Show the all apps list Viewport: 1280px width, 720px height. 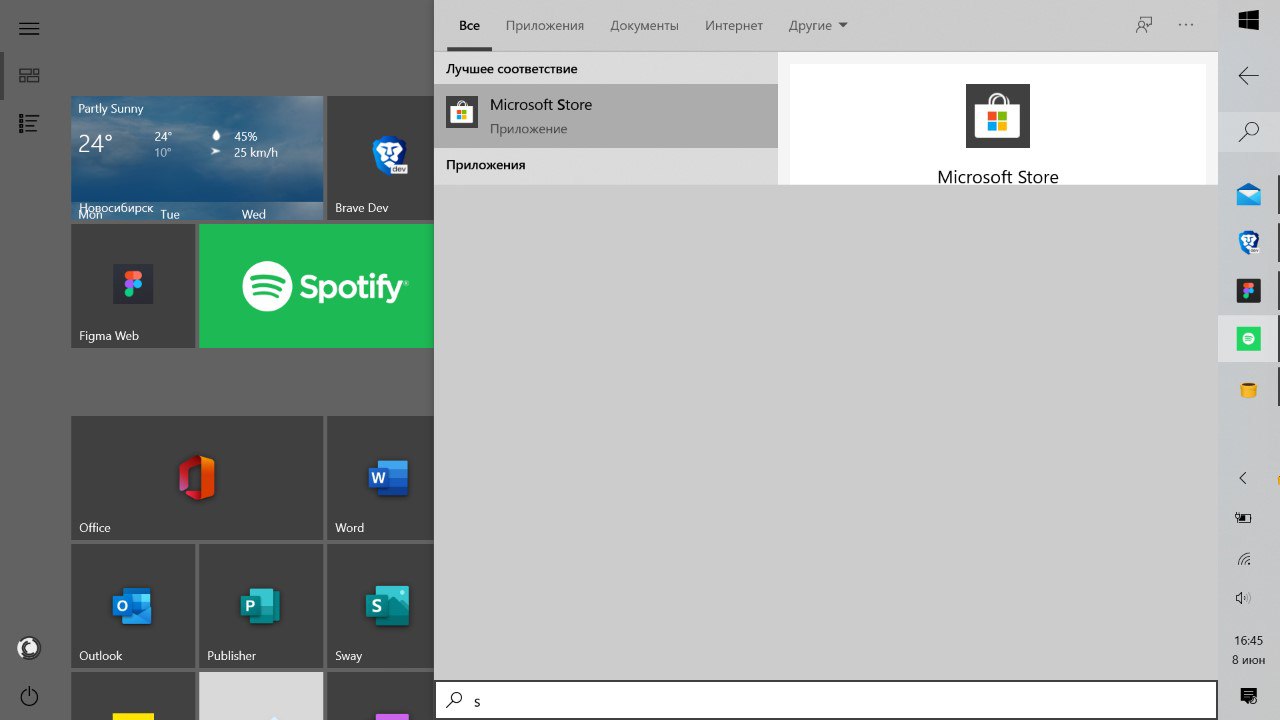point(29,123)
